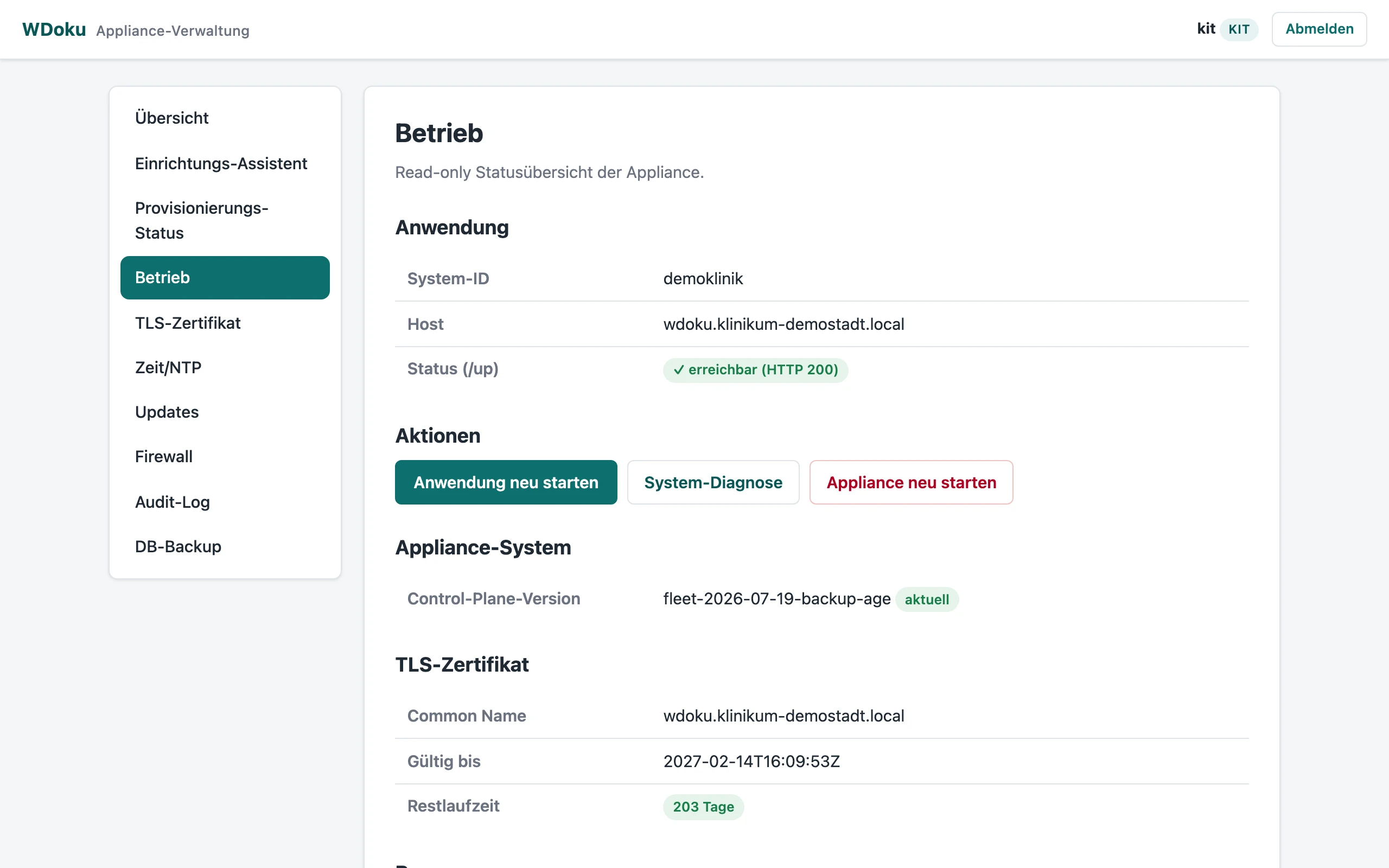The height and width of the screenshot is (868, 1389).
Task: Click the aktuell version badge
Action: pyautogui.click(x=926, y=599)
